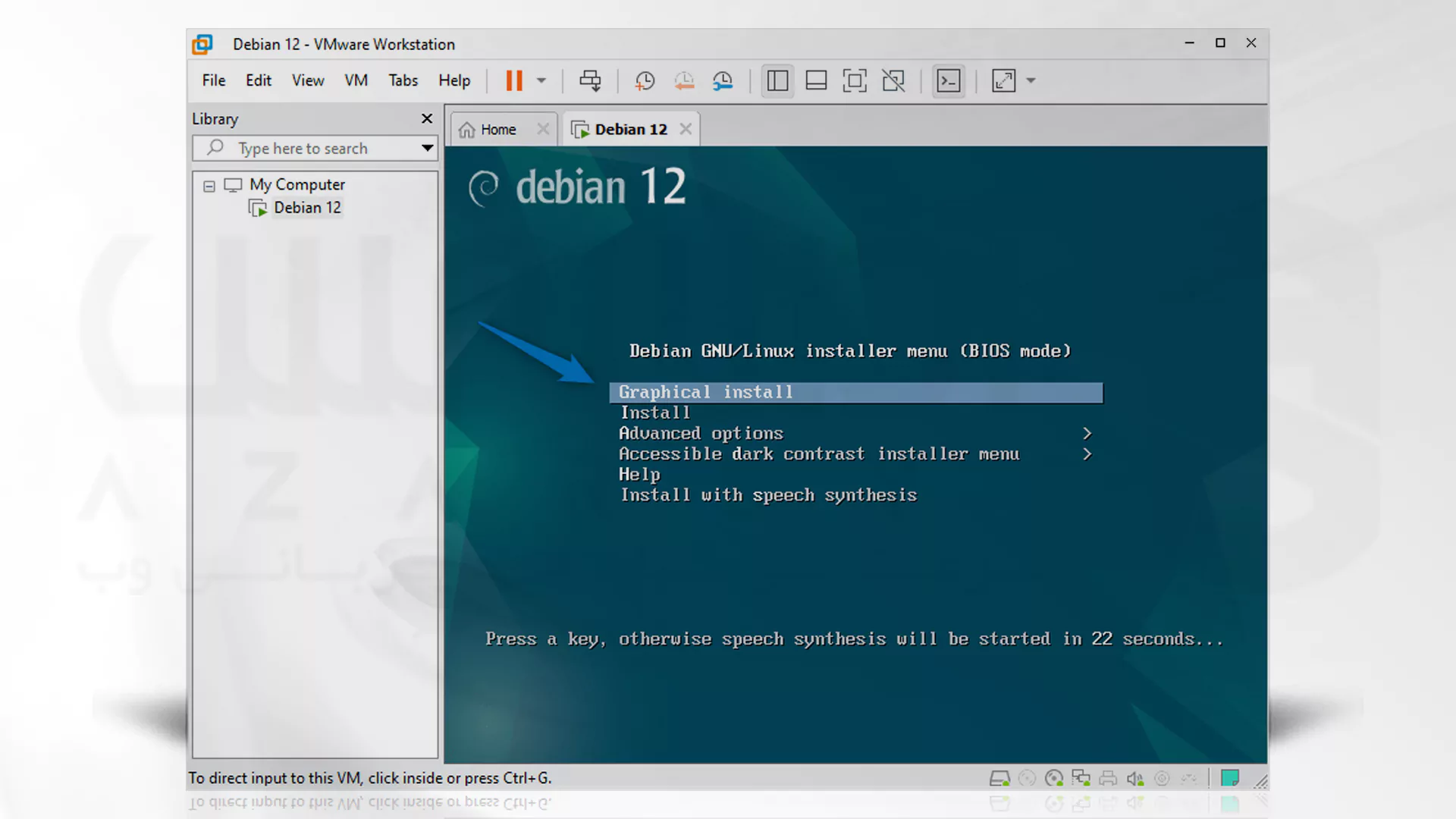Click the debian 12 logo in VM screen
The image size is (1456, 819).
pyautogui.click(x=577, y=187)
